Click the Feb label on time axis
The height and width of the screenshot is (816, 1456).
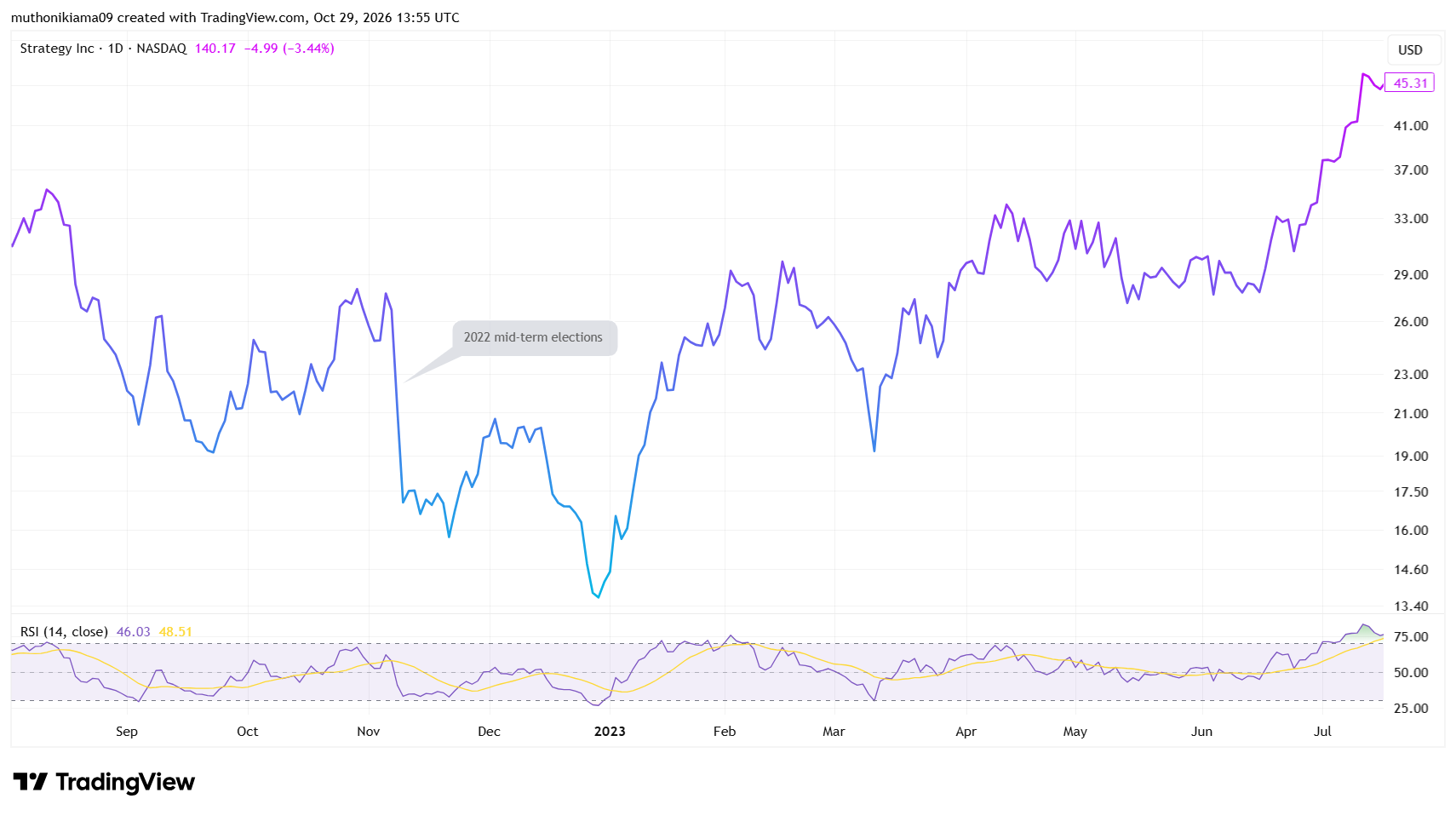click(x=725, y=732)
